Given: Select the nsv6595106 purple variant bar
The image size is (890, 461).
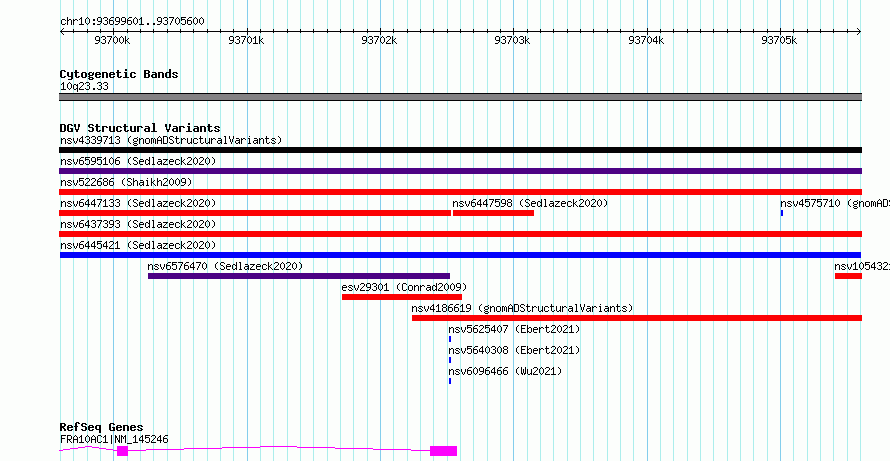Looking at the screenshot, I should pos(460,171).
